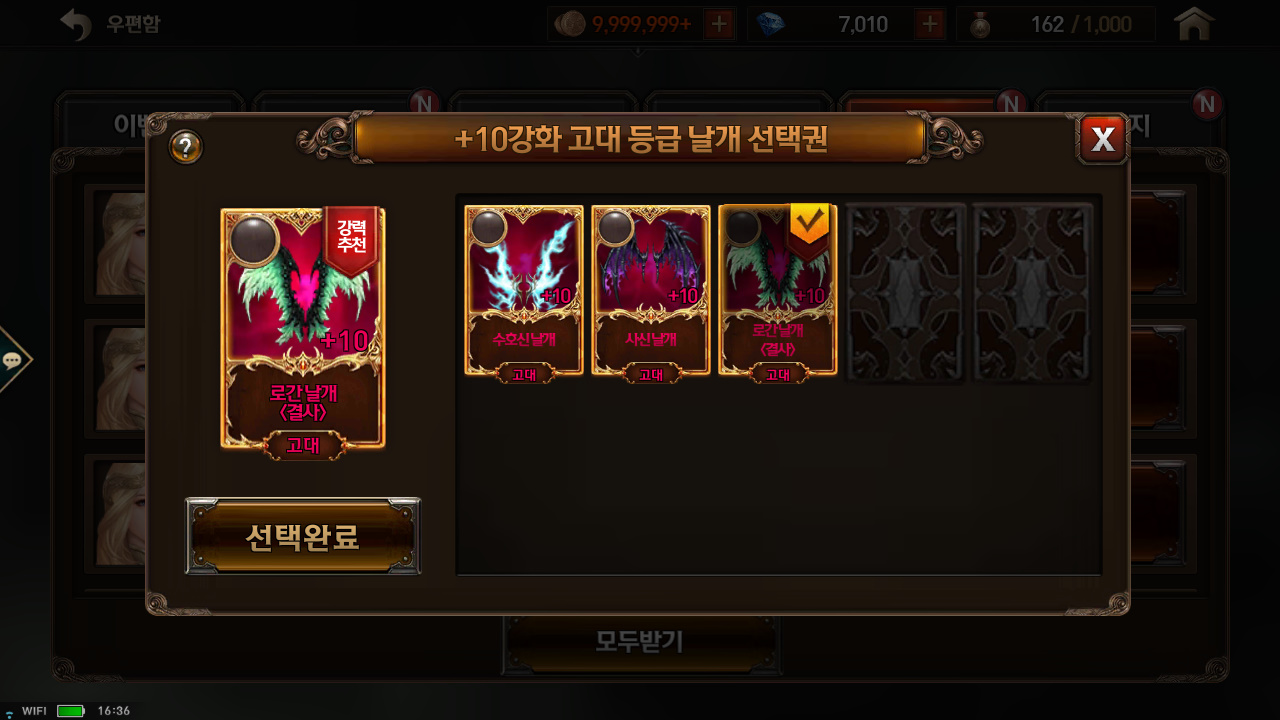Click the back arrow next to 우편함
Screen dimensions: 1280x720
point(76,24)
